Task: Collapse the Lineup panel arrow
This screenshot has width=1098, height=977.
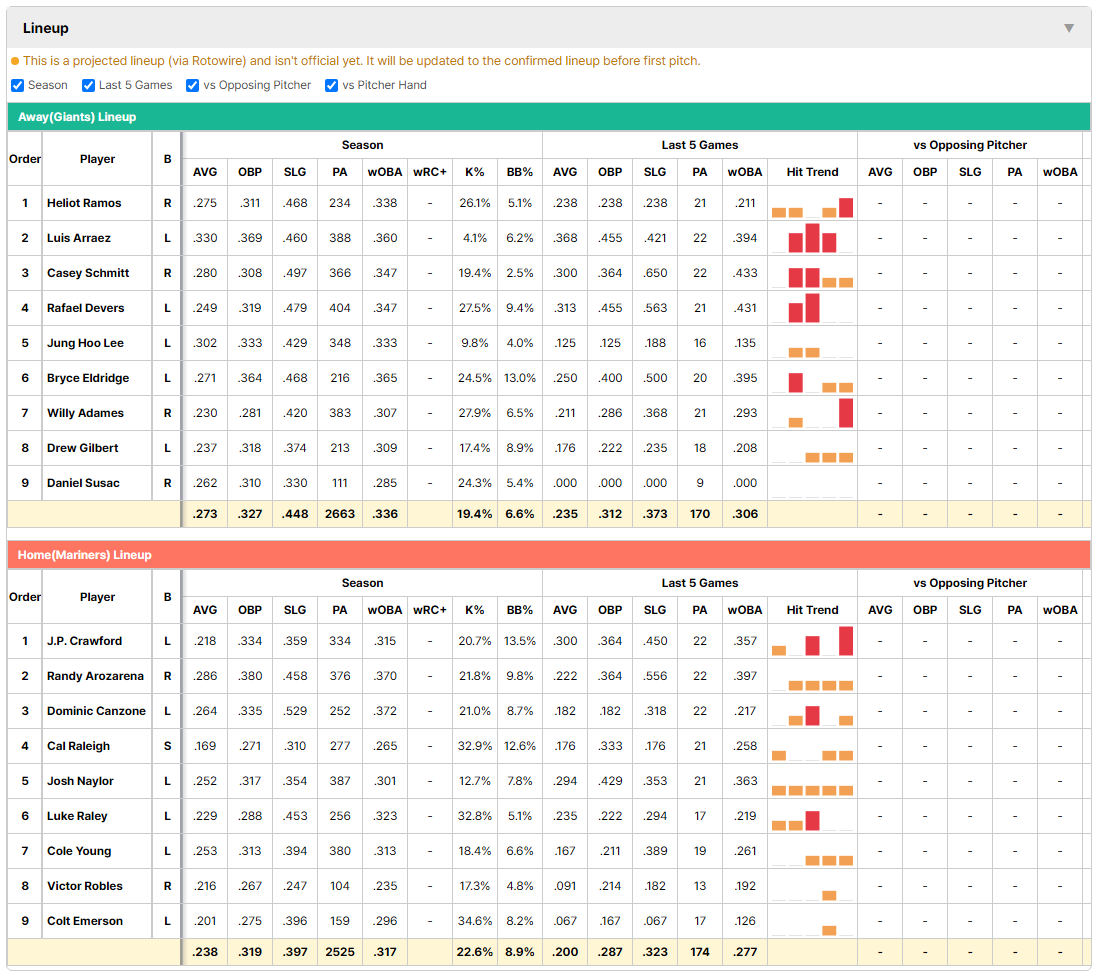Action: coord(1069,28)
